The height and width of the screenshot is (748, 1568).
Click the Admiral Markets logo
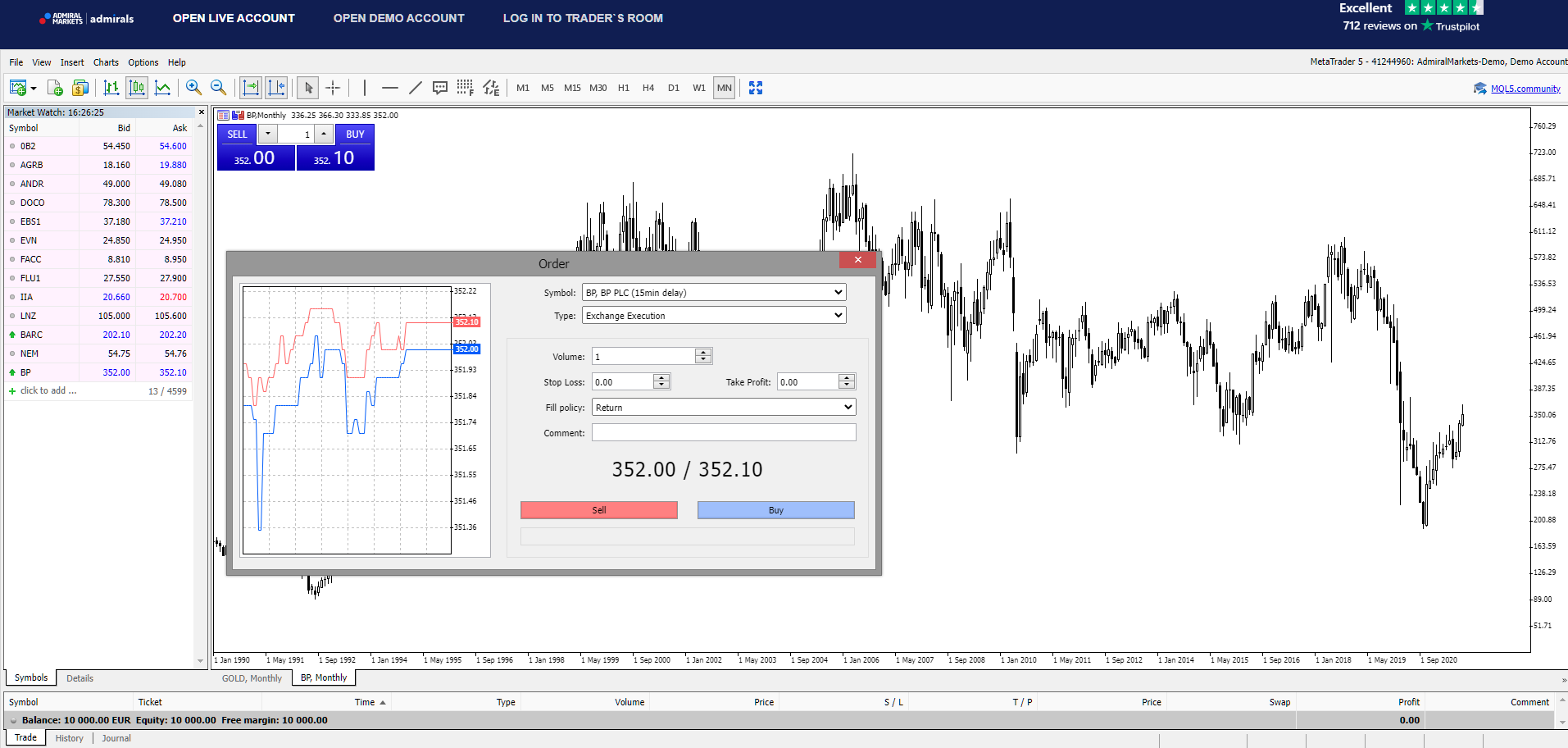[87, 18]
